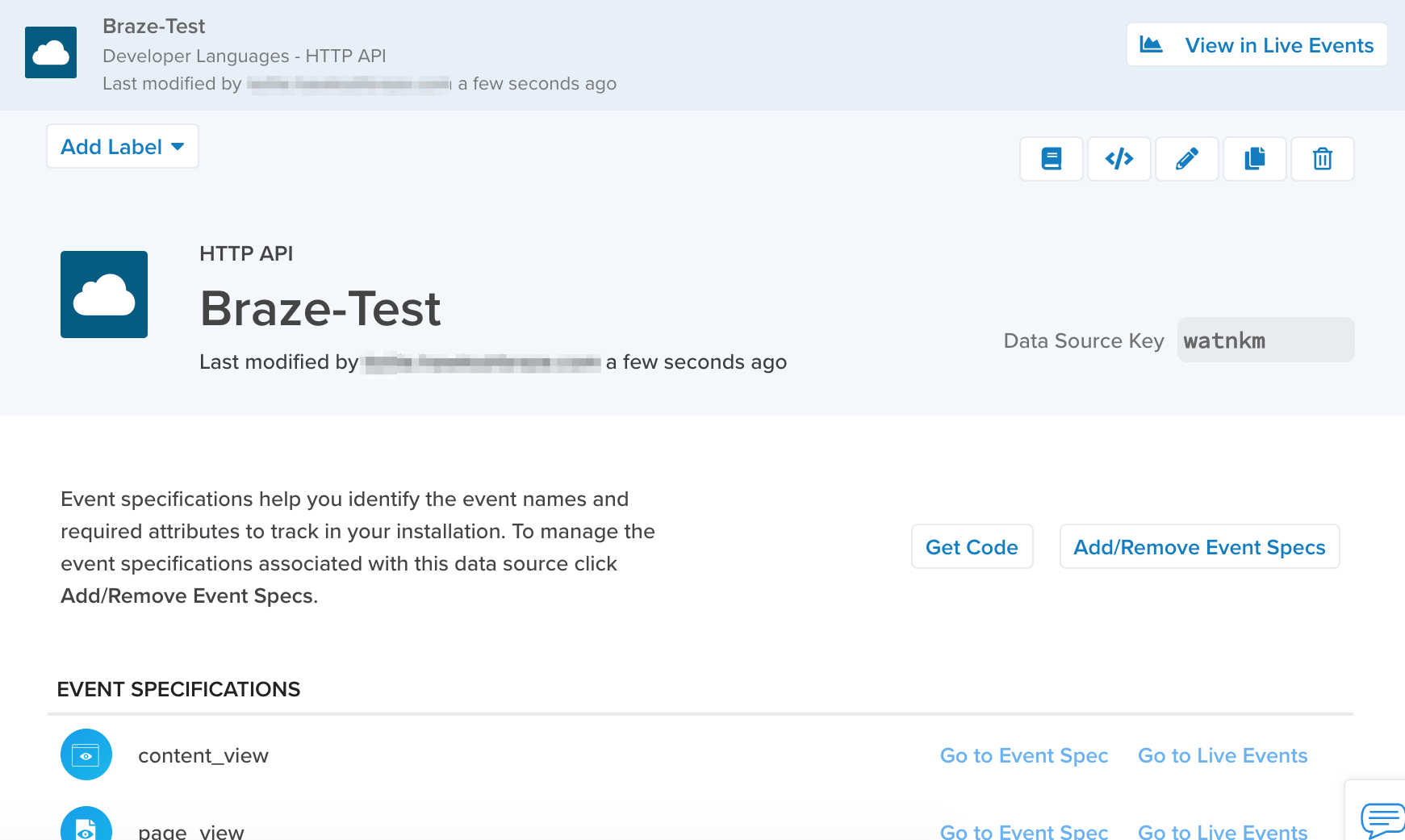This screenshot has height=840, width=1405.
Task: Open Add/Remove Event Specs
Action: tap(1199, 547)
